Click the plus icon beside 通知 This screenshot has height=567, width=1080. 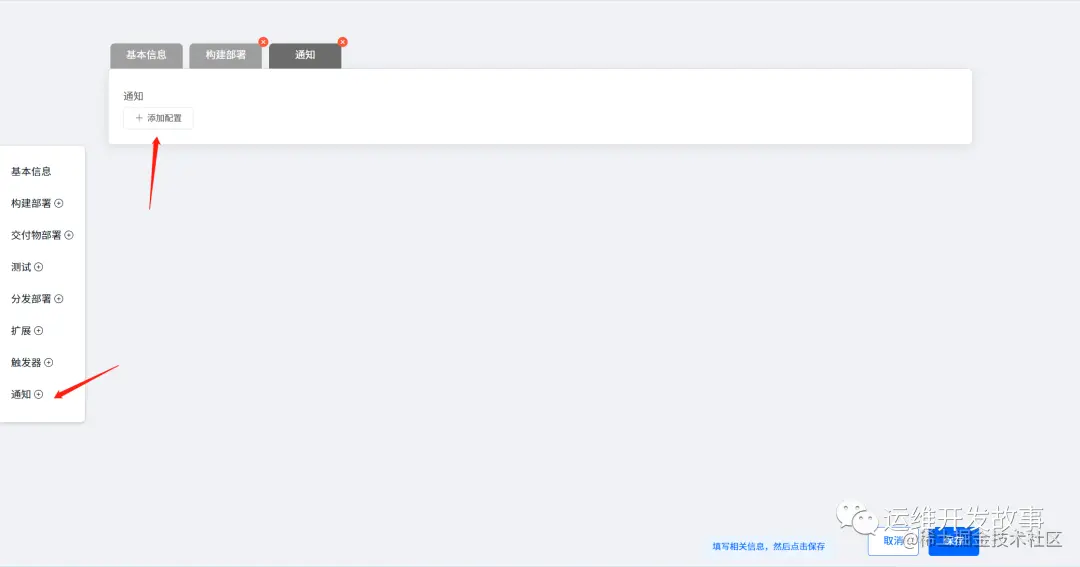(x=39, y=394)
